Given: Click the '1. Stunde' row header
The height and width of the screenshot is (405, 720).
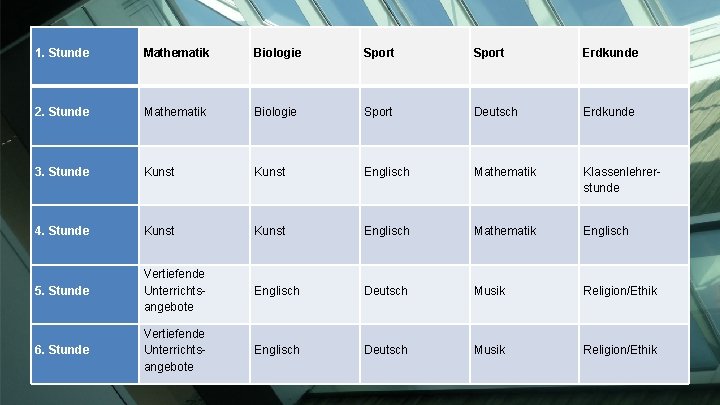Looking at the screenshot, I should tap(62, 53).
